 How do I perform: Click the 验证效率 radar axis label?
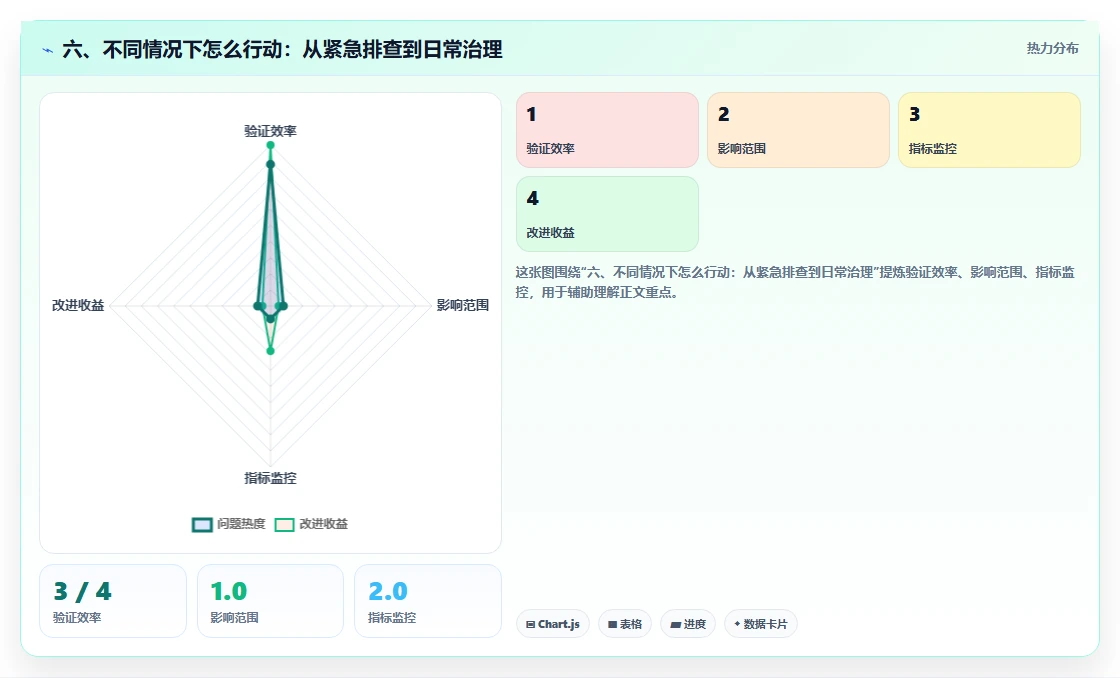(x=270, y=131)
